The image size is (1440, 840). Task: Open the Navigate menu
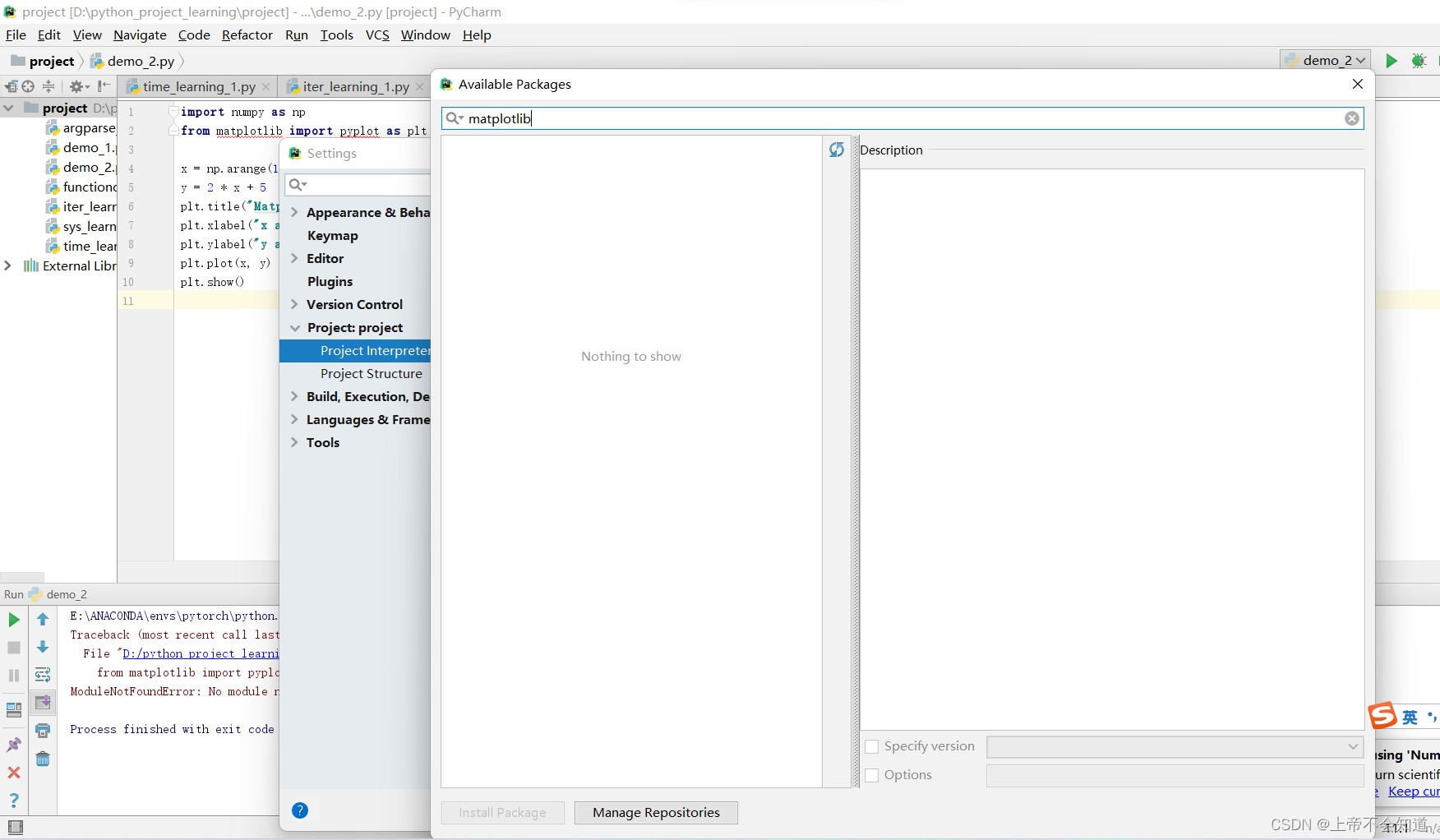coord(140,35)
